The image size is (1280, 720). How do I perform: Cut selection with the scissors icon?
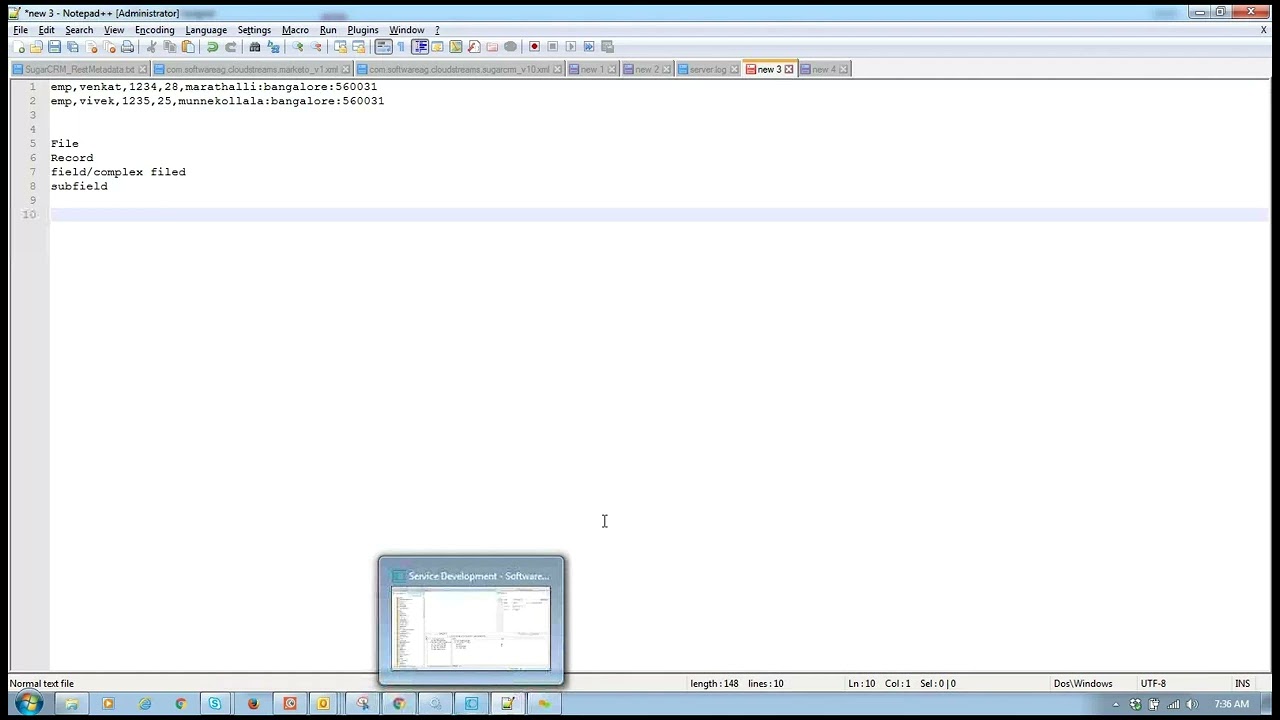(x=152, y=47)
